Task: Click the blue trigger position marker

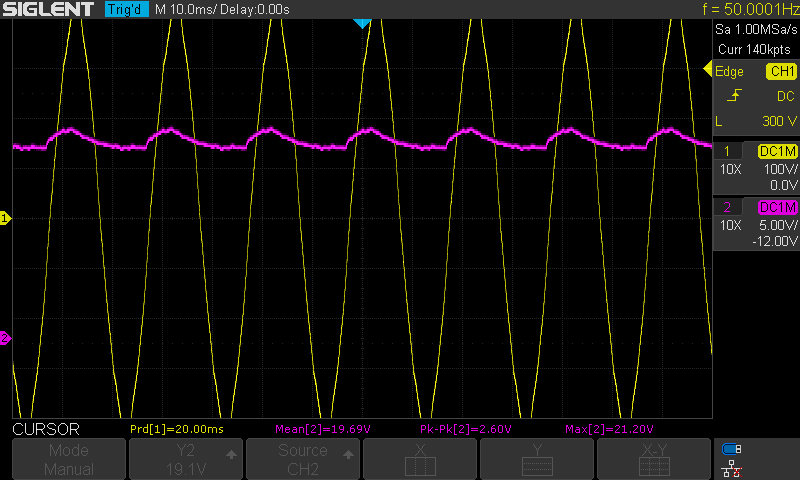Action: click(x=362, y=23)
